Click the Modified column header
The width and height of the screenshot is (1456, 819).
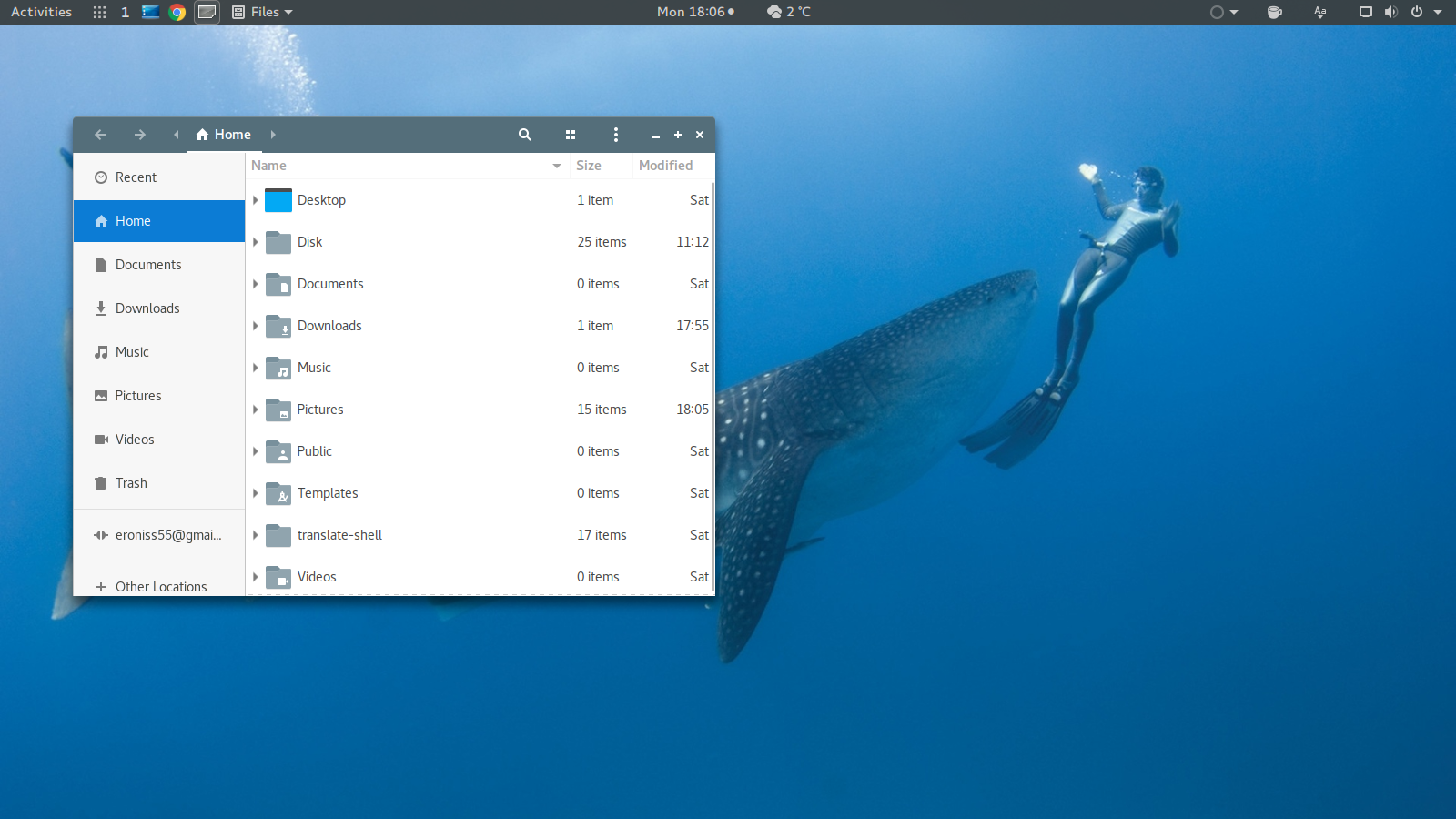coord(665,166)
